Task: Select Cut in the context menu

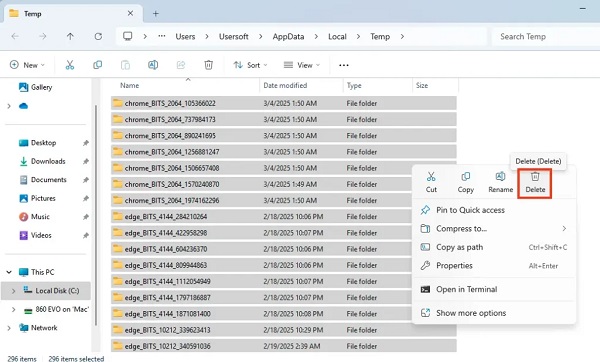Action: [431, 183]
